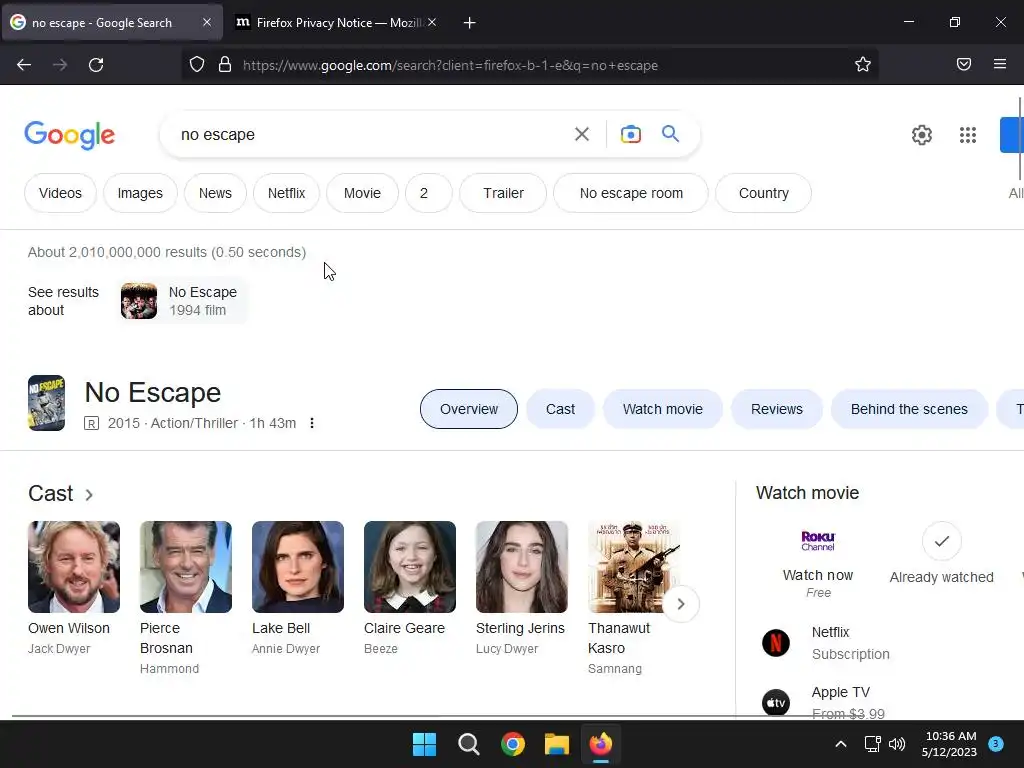Reload the page with the refresh icon

(96, 65)
